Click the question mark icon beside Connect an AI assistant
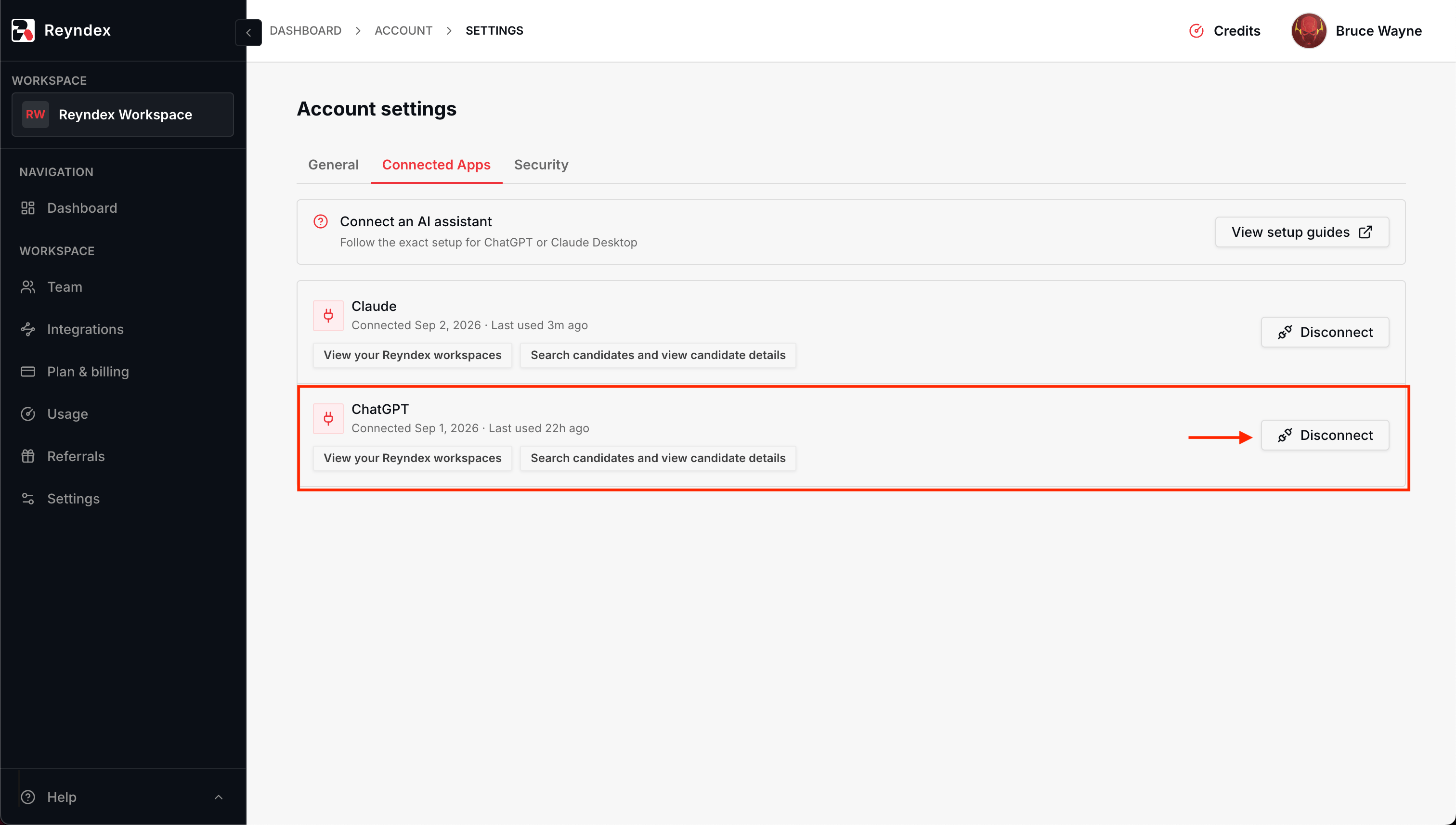 point(321,221)
